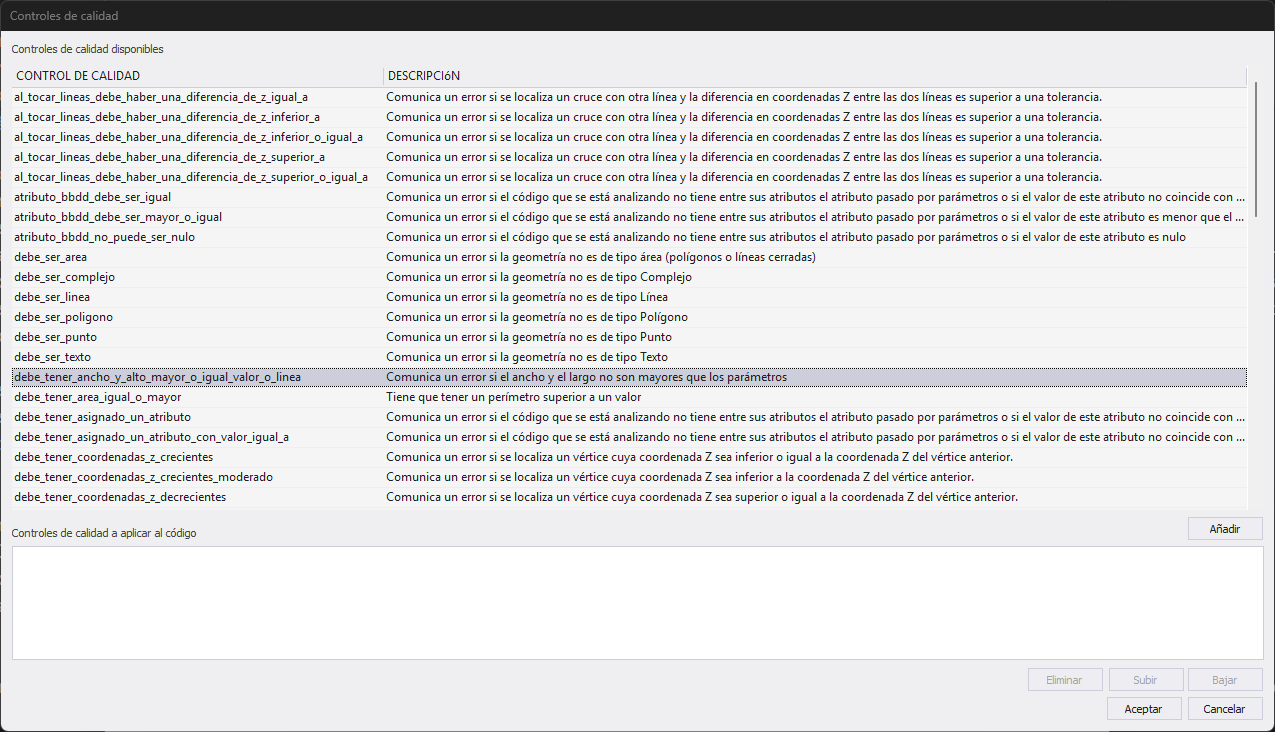
Task: Click highlighted row debe_tener_ancho_y_alto_mayor_o_igual_valor_o_linea
Action: 629,377
